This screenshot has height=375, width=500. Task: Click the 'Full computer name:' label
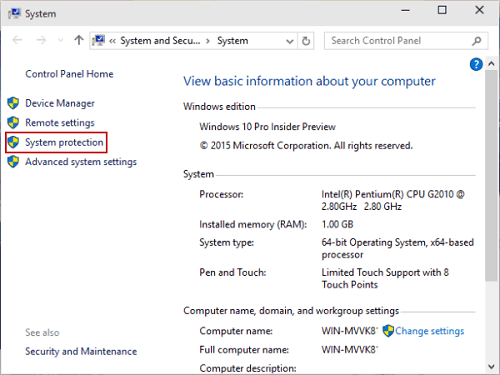pyautogui.click(x=244, y=350)
